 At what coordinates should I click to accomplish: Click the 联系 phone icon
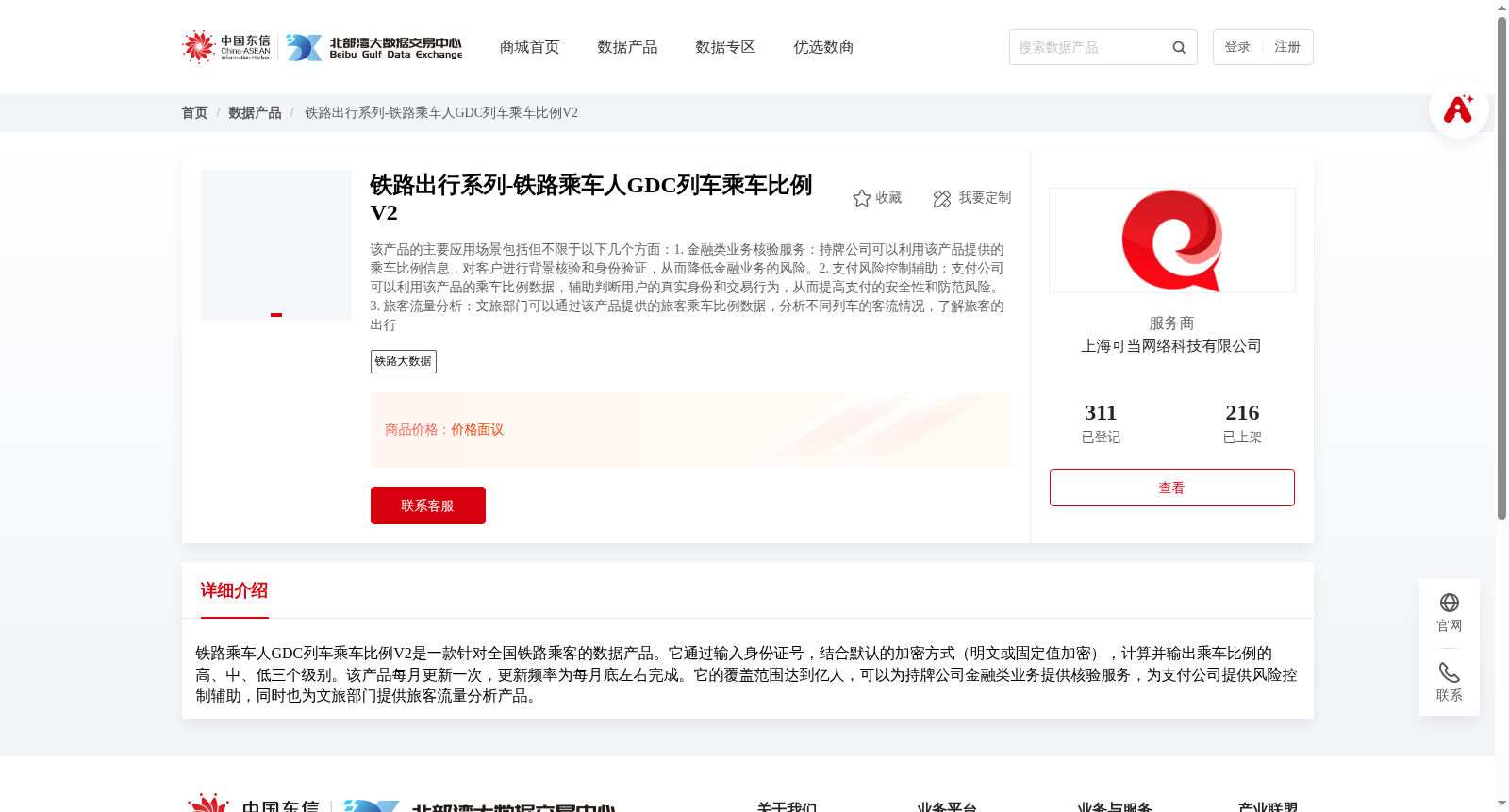click(1450, 672)
